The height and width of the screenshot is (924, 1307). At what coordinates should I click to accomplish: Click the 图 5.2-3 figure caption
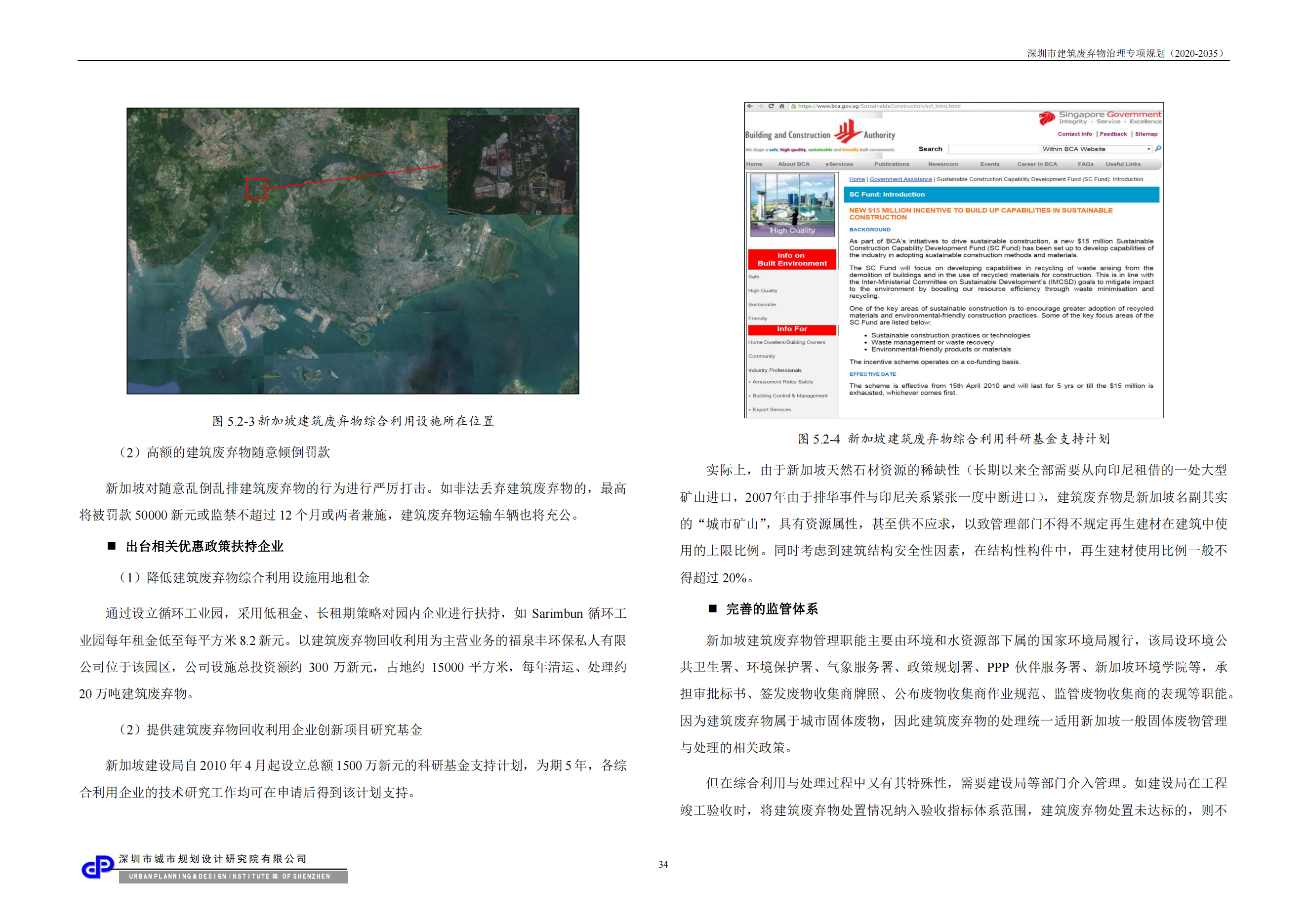(353, 421)
